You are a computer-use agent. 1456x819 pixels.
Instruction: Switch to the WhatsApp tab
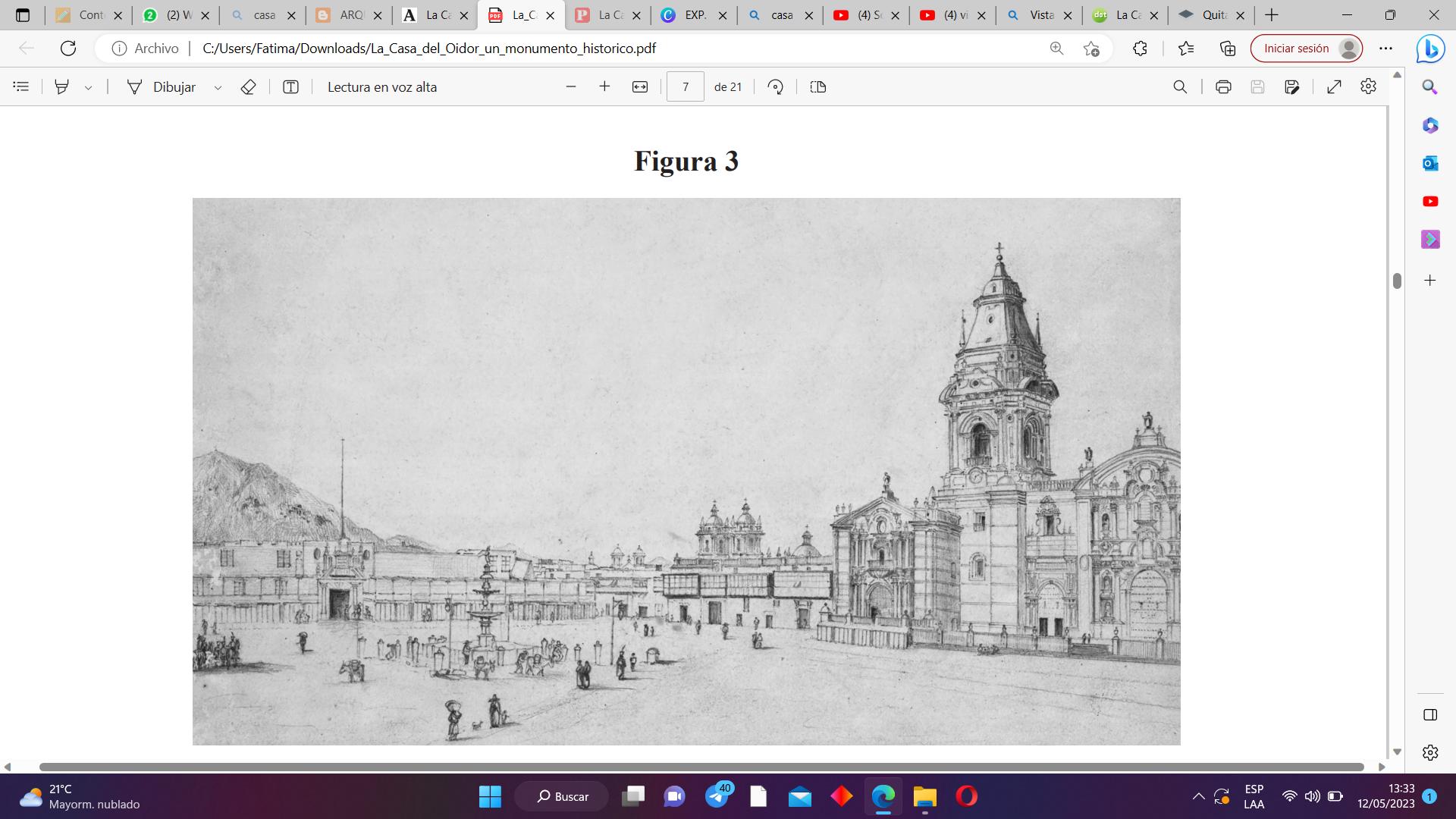176,15
